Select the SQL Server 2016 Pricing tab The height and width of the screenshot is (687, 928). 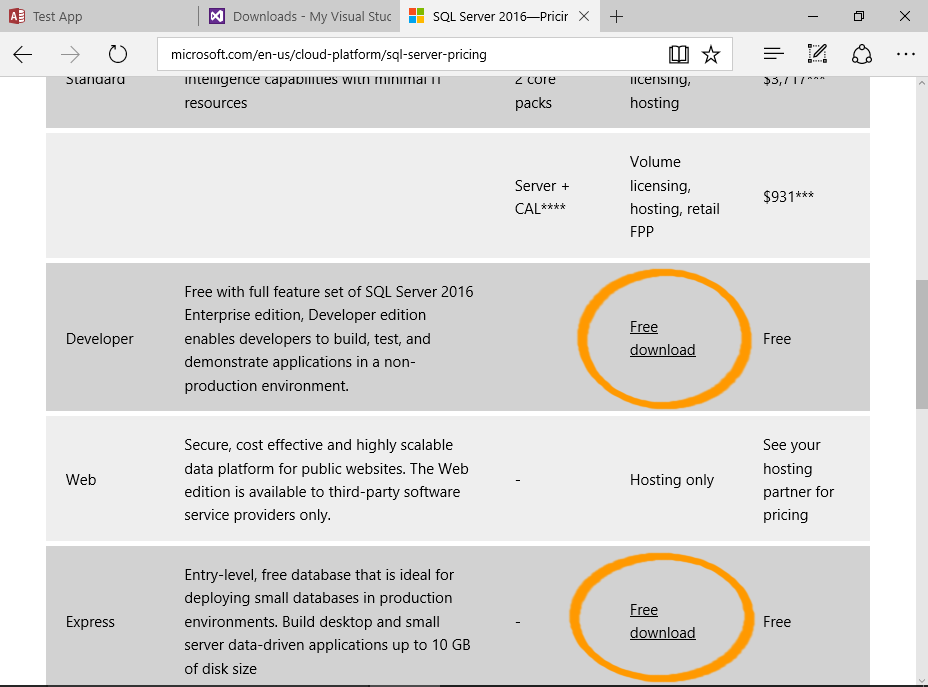(x=490, y=16)
